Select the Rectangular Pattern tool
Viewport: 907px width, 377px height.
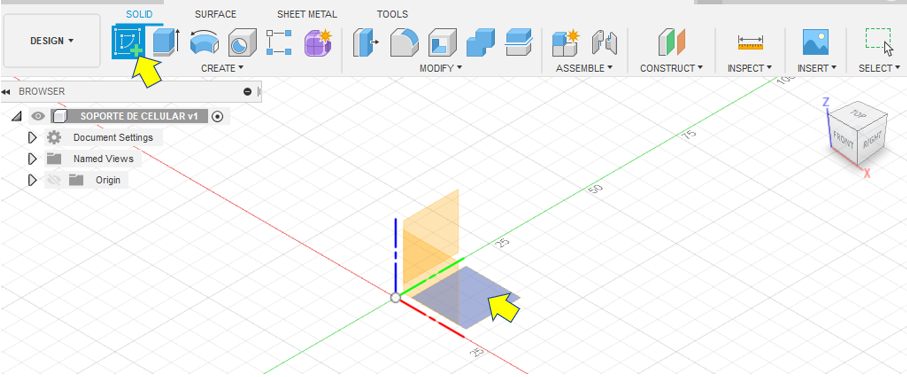pos(278,42)
